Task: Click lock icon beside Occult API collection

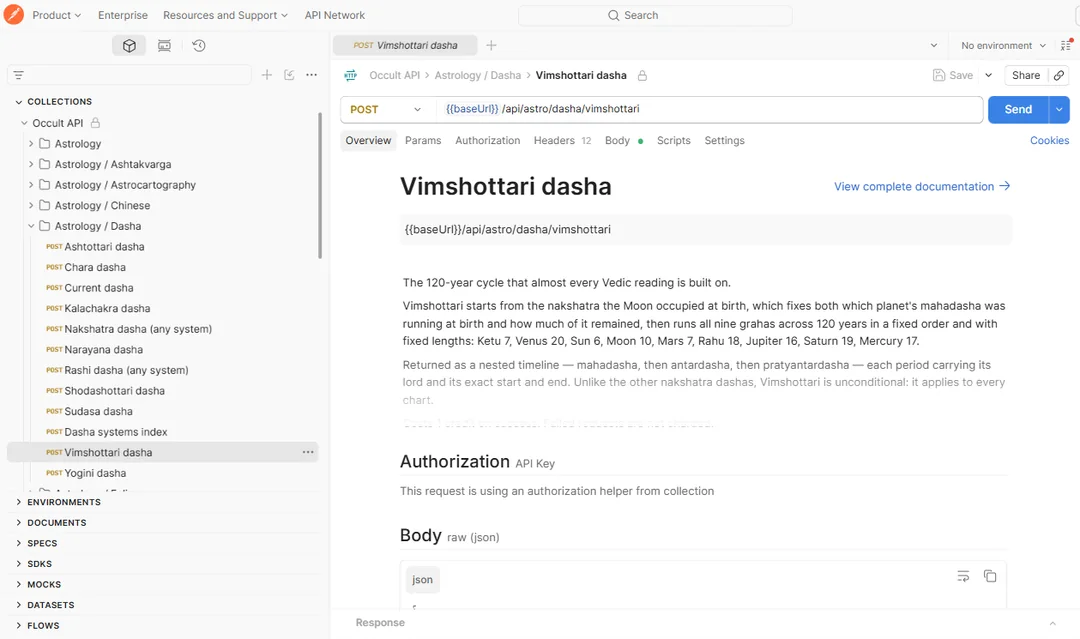Action: (x=96, y=123)
